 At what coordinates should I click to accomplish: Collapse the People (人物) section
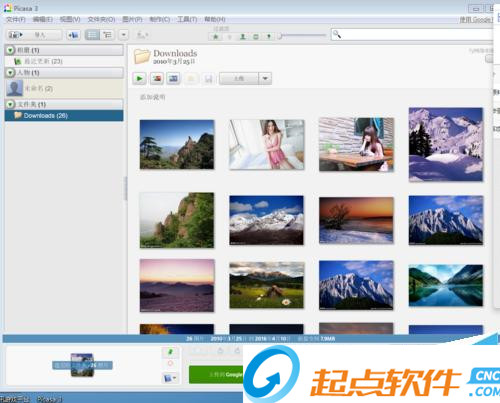pos(10,72)
